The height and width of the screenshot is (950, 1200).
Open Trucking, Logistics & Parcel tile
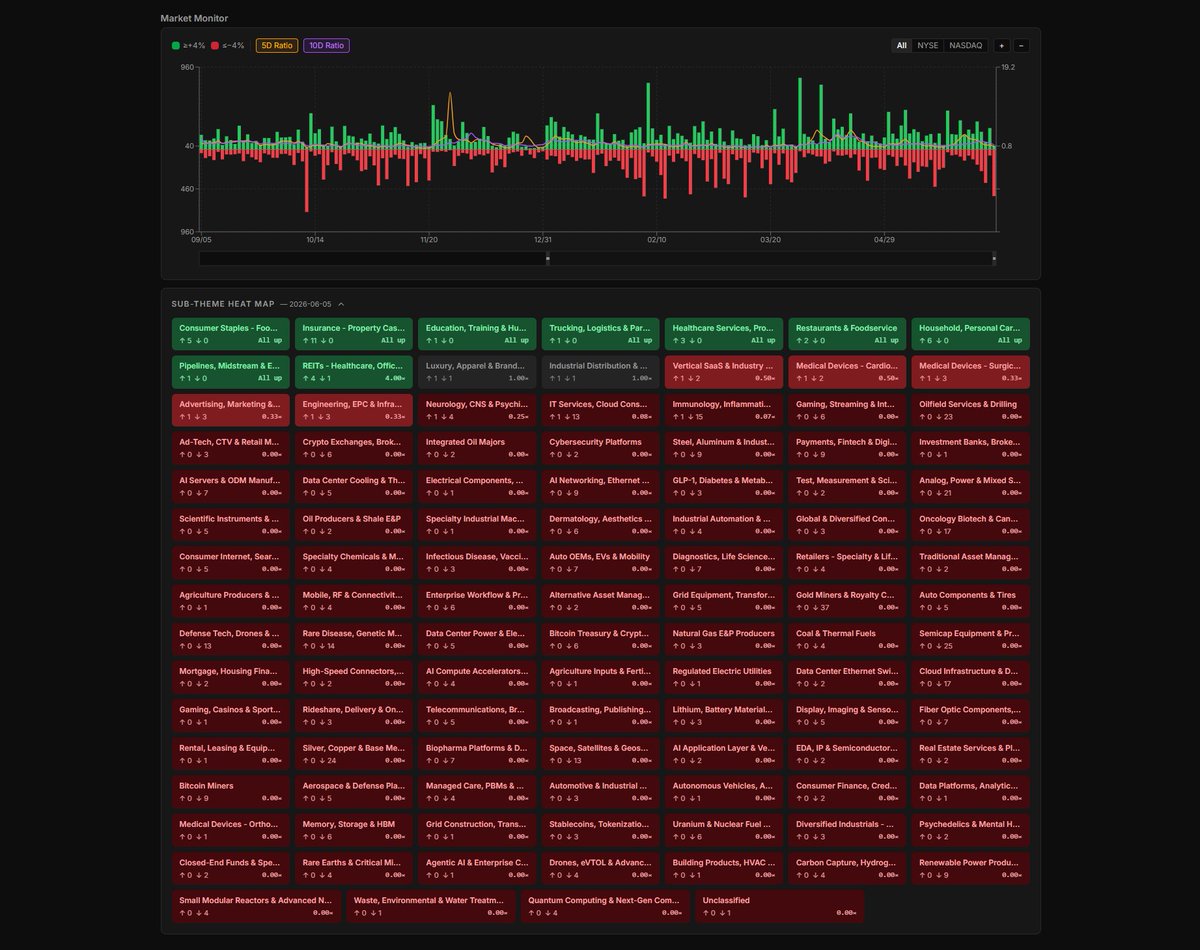click(x=601, y=333)
